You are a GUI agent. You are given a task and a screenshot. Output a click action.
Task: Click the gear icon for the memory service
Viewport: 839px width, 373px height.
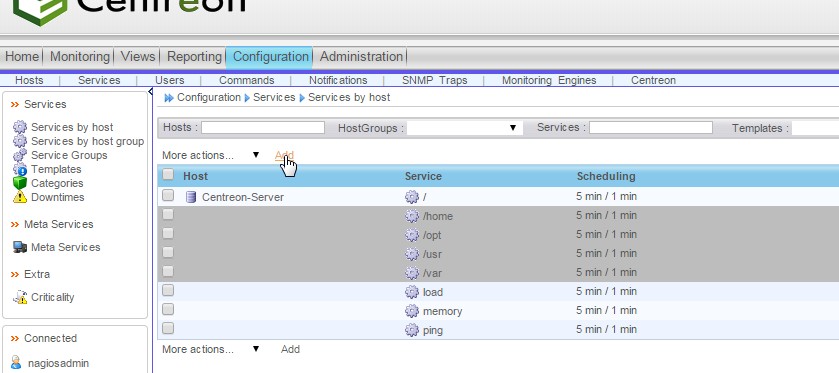[411, 311]
